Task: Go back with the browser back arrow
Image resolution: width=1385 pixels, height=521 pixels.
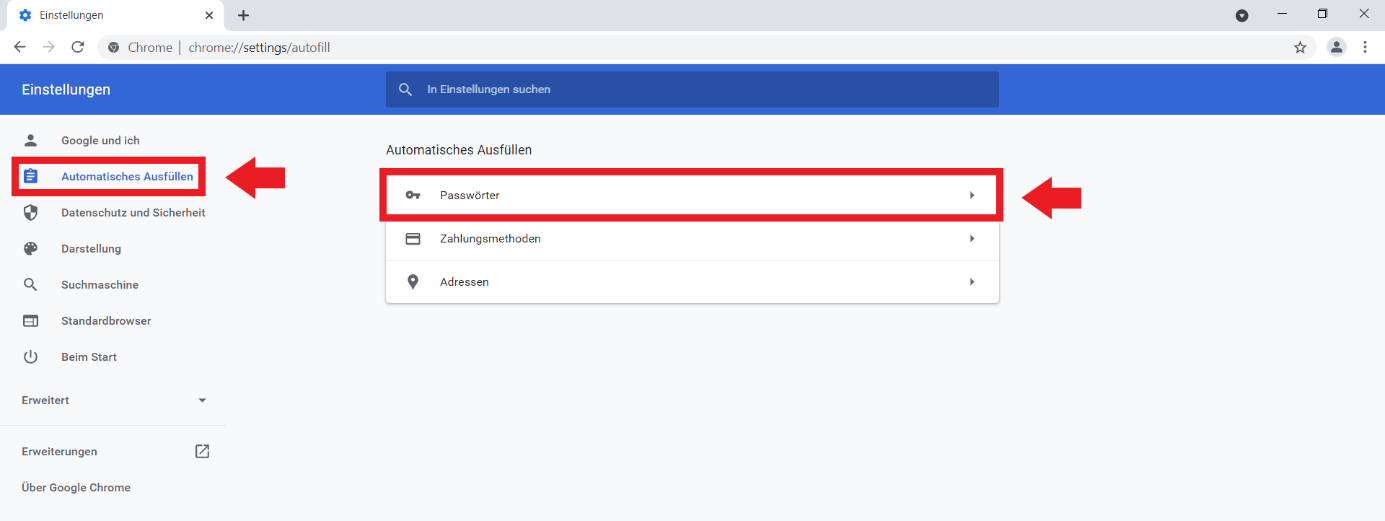Action: click(x=19, y=47)
